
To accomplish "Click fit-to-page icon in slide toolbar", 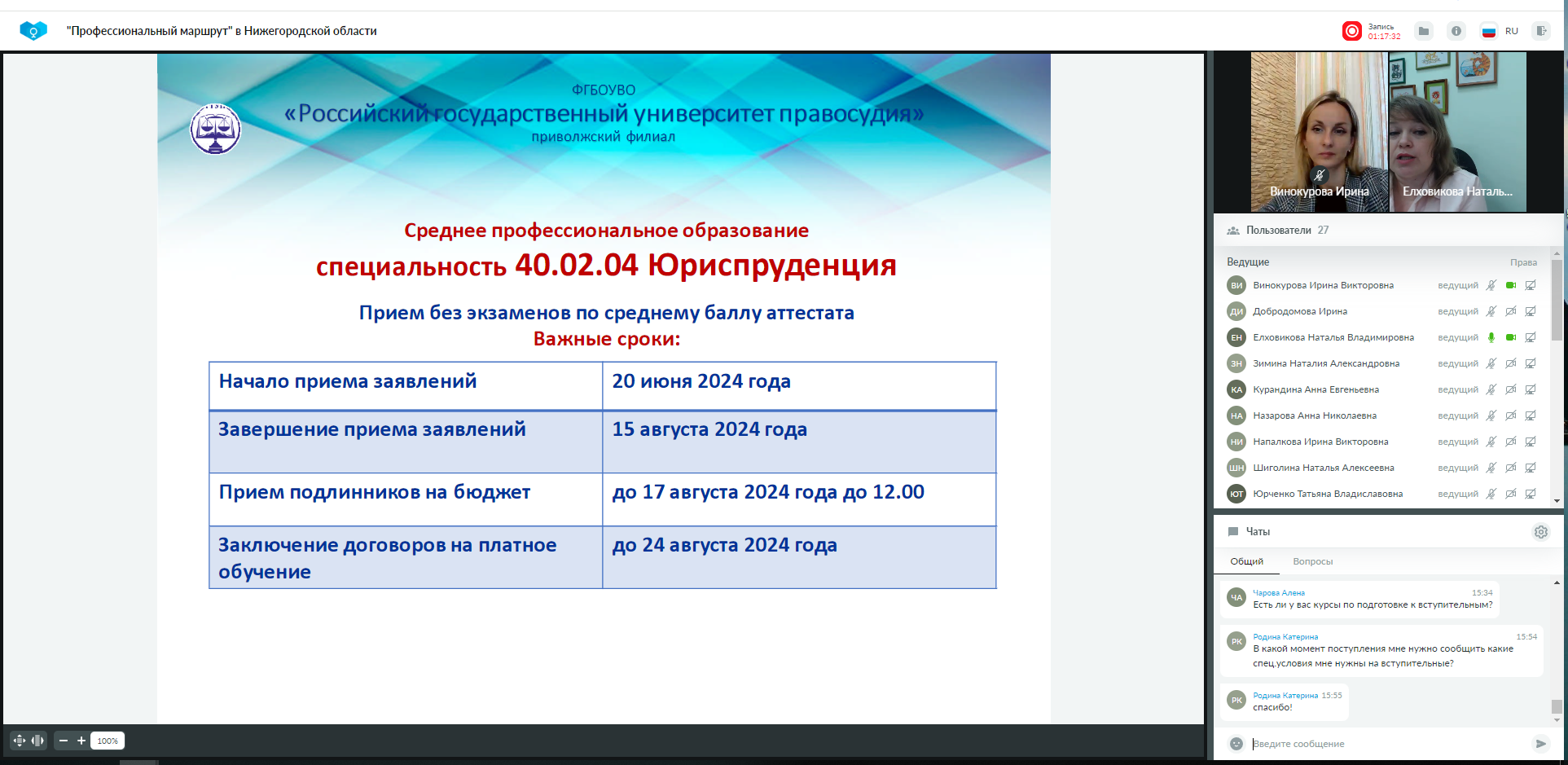I will tap(20, 741).
